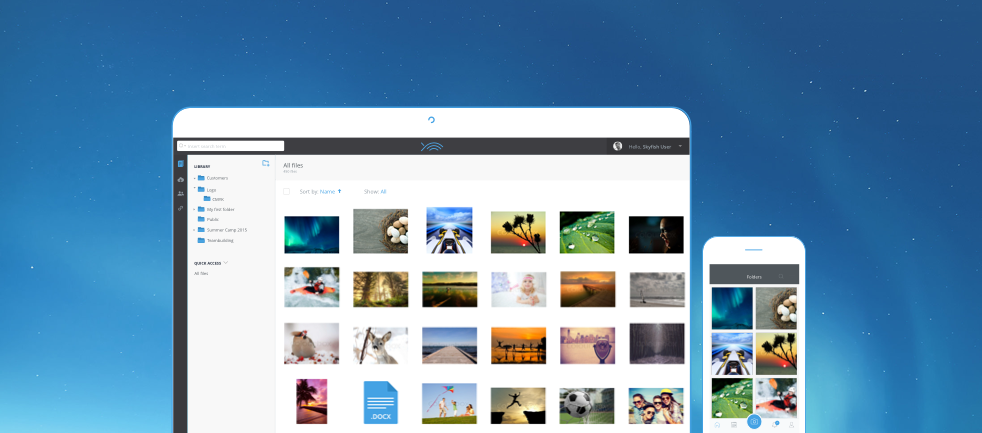Open the misty forest sunbeams thumbnail
Image resolution: width=982 pixels, height=433 pixels.
(381, 290)
